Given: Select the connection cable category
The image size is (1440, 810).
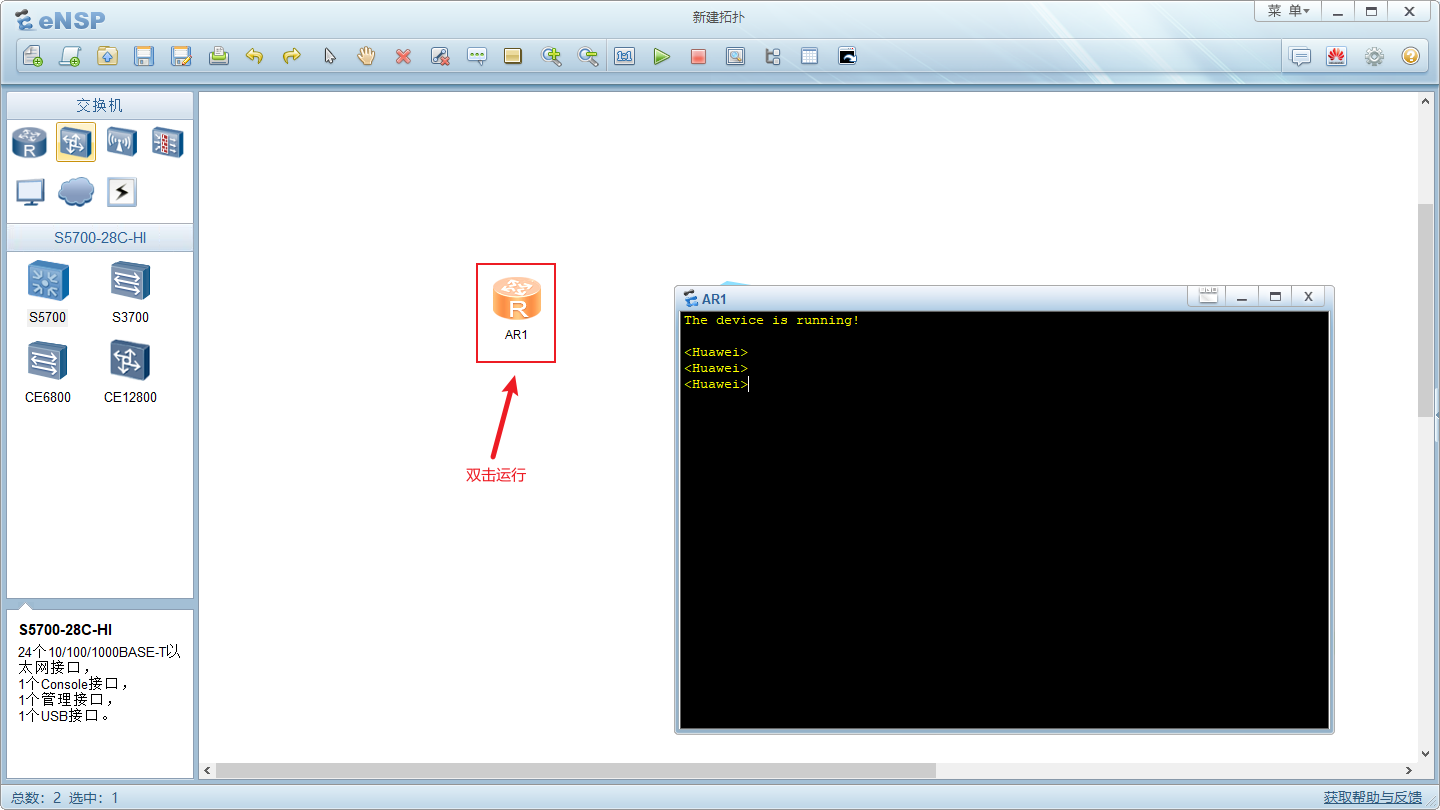Looking at the screenshot, I should pos(122,191).
